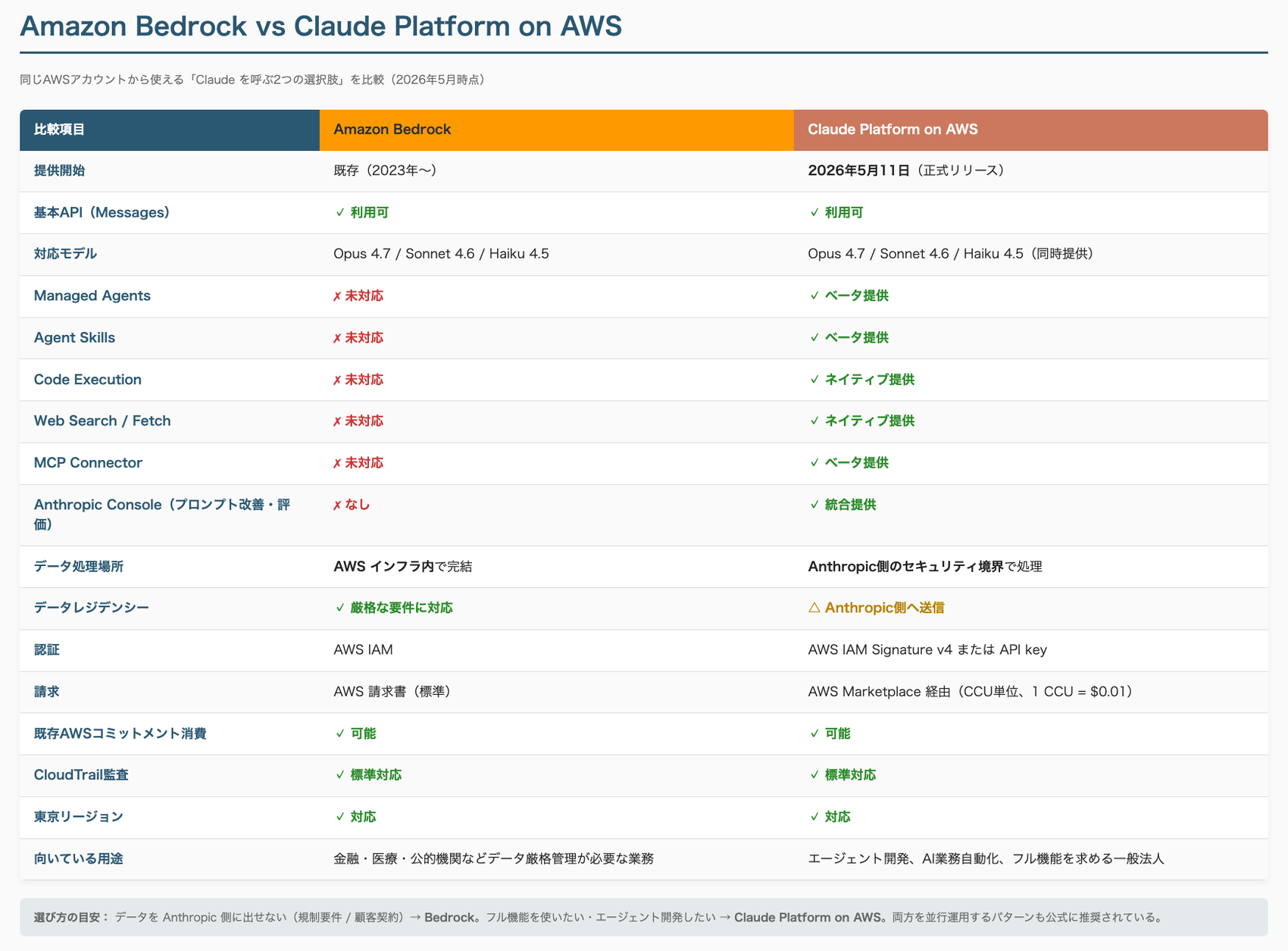Screen dimensions: 1288x951
Task: Click the page title "Amazon Bedrock vs Claude Platform on AWS"
Action: pos(320,26)
